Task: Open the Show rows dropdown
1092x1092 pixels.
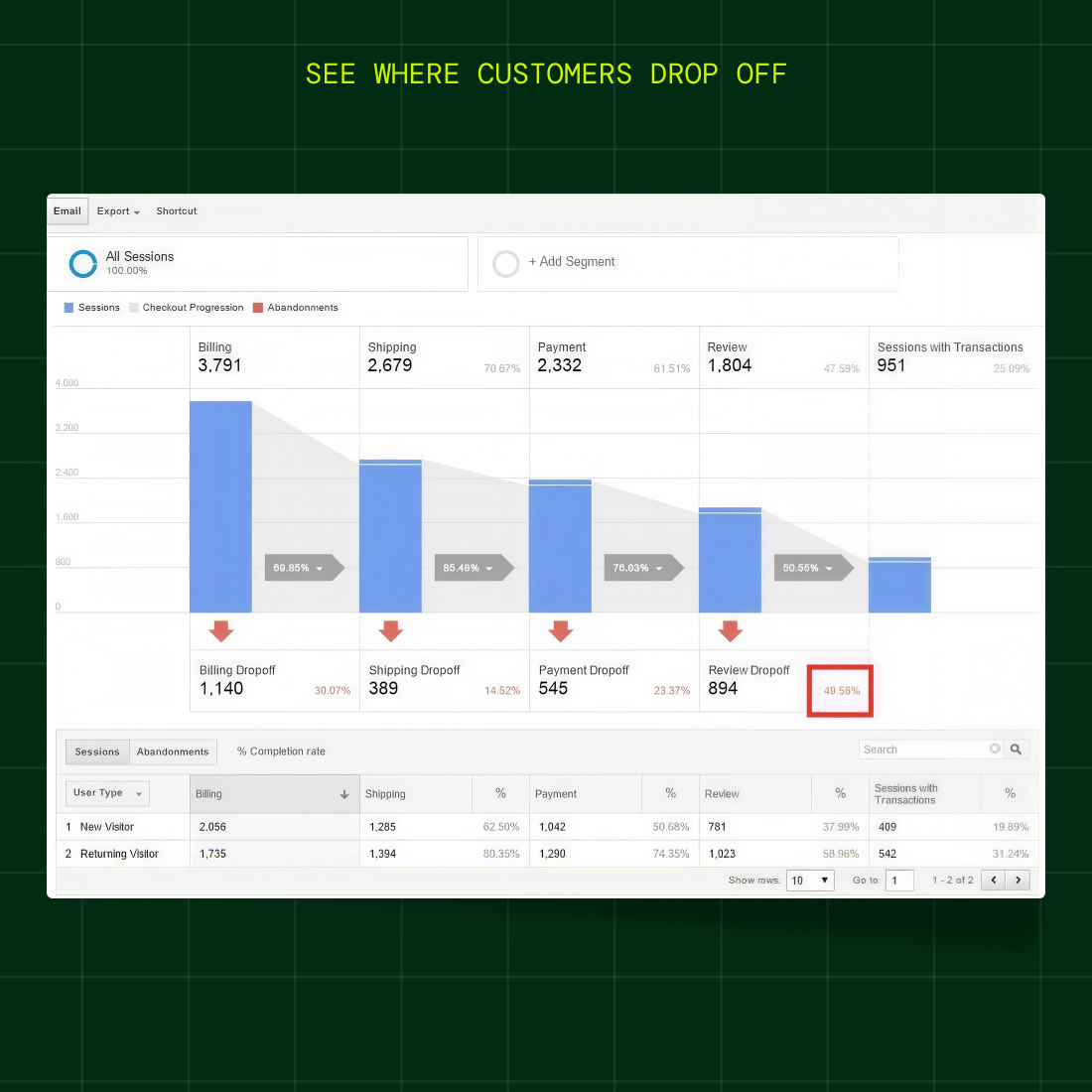Action: (810, 881)
